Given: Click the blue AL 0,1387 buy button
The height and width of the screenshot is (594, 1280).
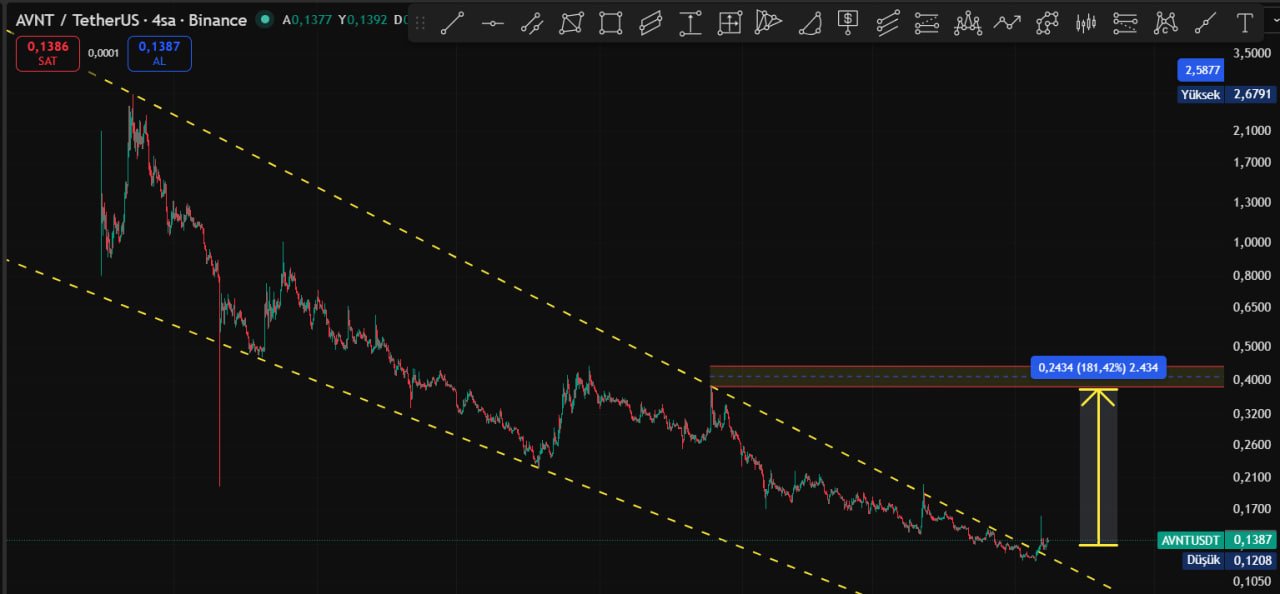Looking at the screenshot, I should coord(159,53).
